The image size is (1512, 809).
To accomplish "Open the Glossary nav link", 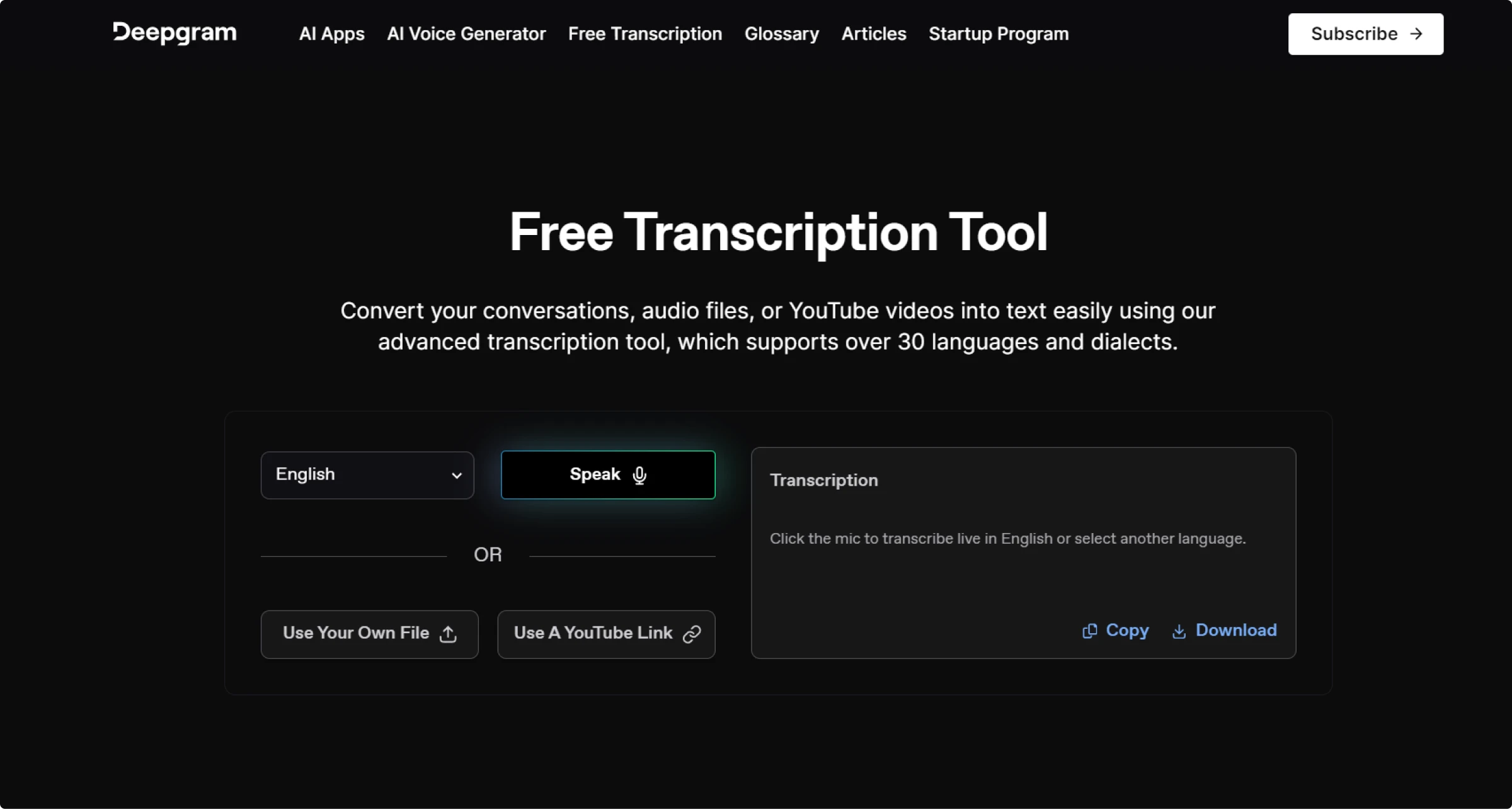I will point(782,34).
